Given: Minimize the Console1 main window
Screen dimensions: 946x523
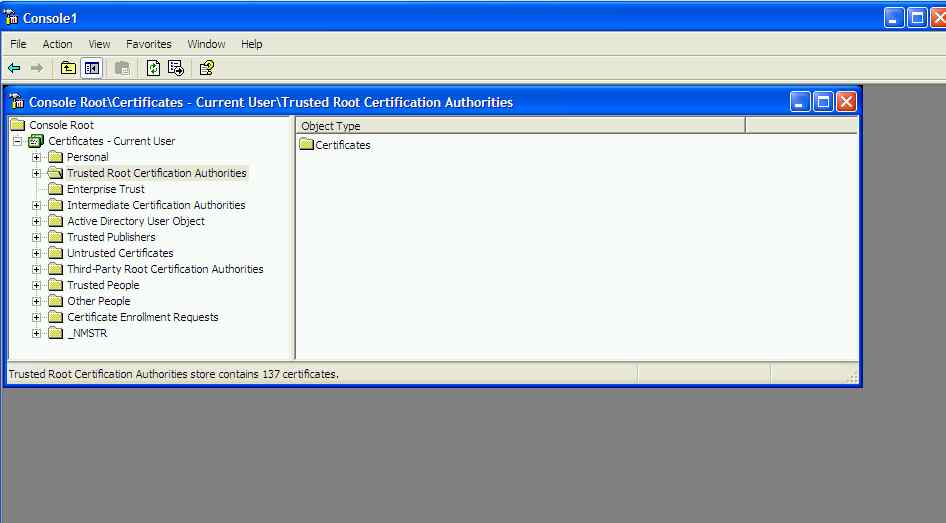Looking at the screenshot, I should [894, 18].
